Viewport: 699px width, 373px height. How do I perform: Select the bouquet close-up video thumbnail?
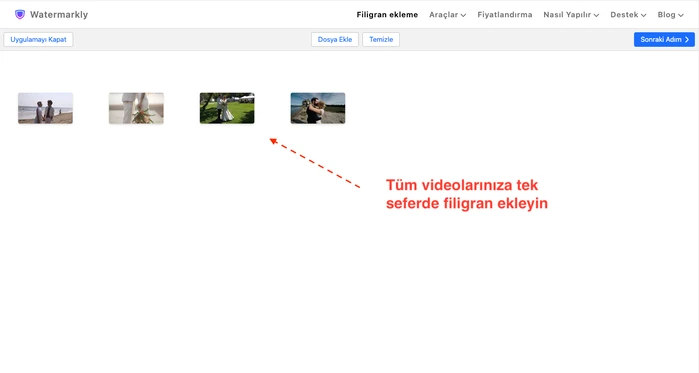pos(136,108)
